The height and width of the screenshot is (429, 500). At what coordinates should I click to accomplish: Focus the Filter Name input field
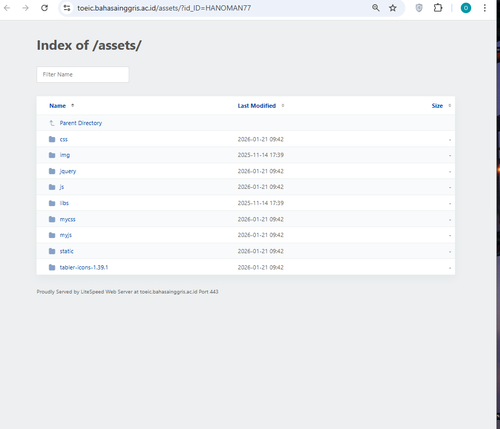click(83, 74)
